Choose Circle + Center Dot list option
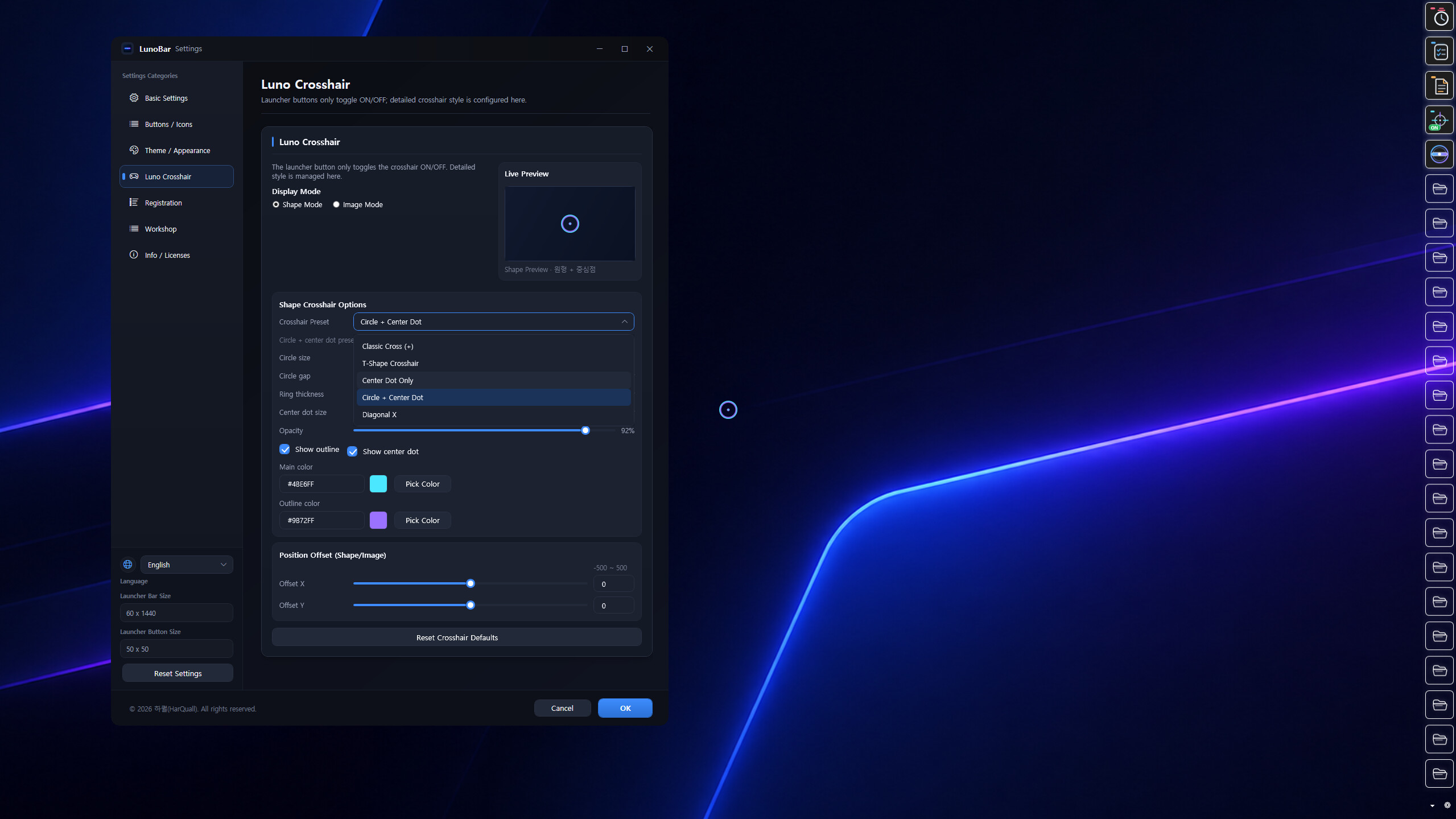1456x819 pixels. pos(493,398)
